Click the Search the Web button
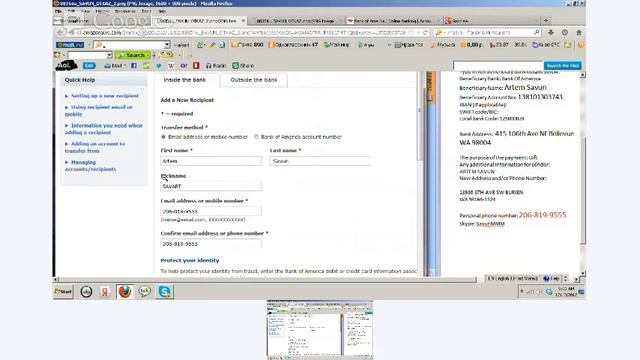Viewport: 640px width, 360px height. pos(562,66)
